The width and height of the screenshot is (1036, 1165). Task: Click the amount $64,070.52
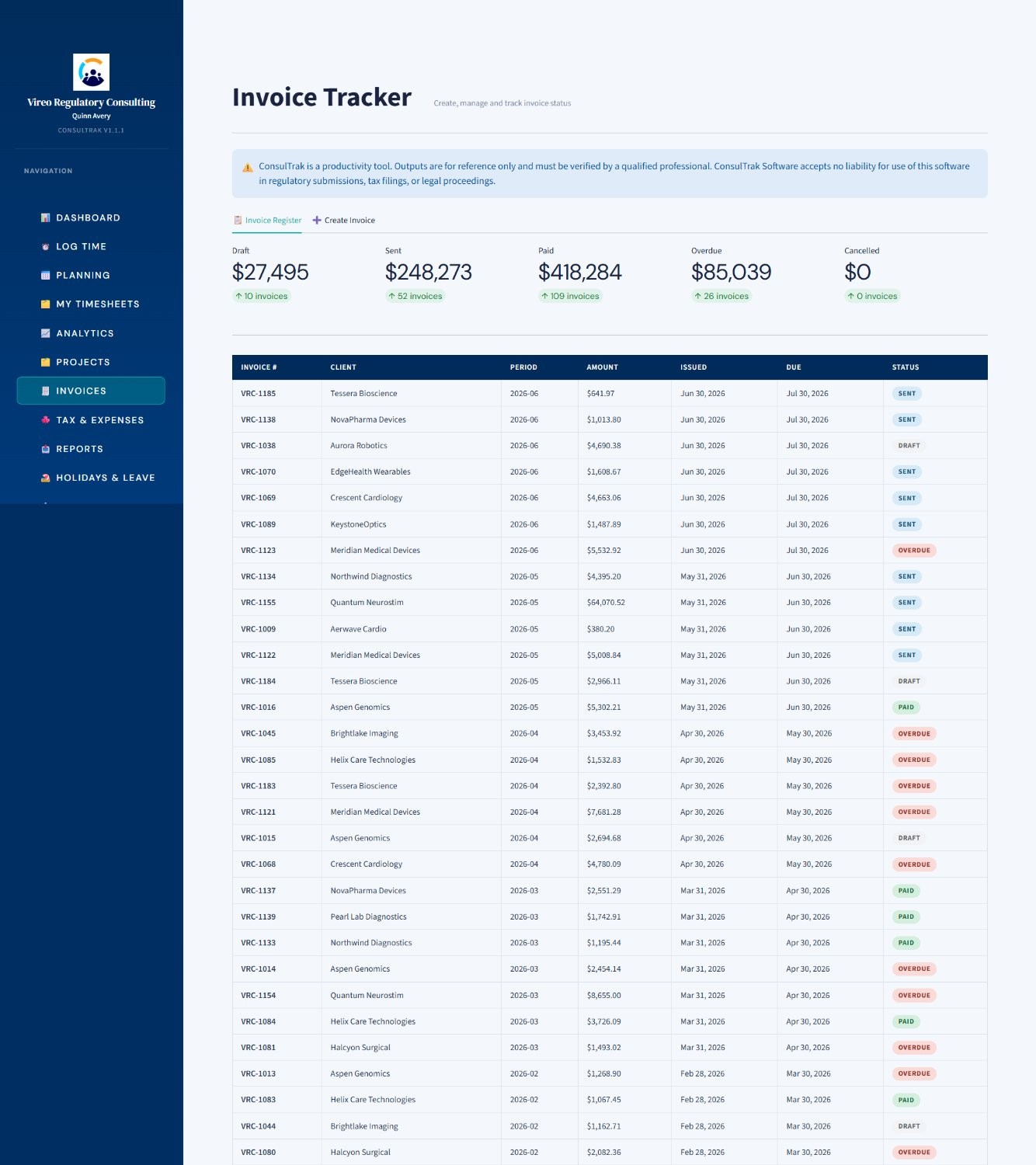click(606, 603)
